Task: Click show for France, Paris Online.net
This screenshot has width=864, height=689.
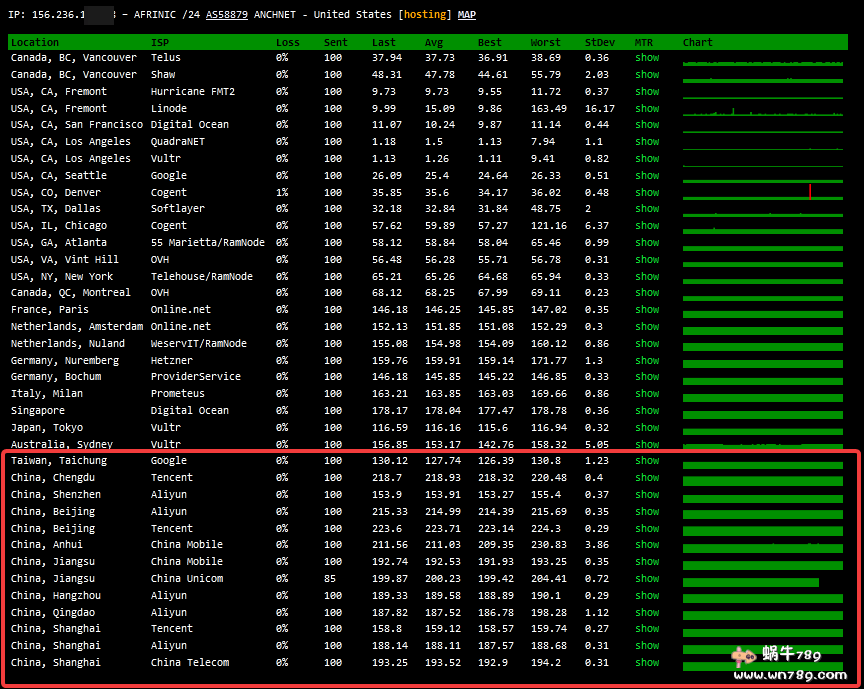Action: (647, 310)
